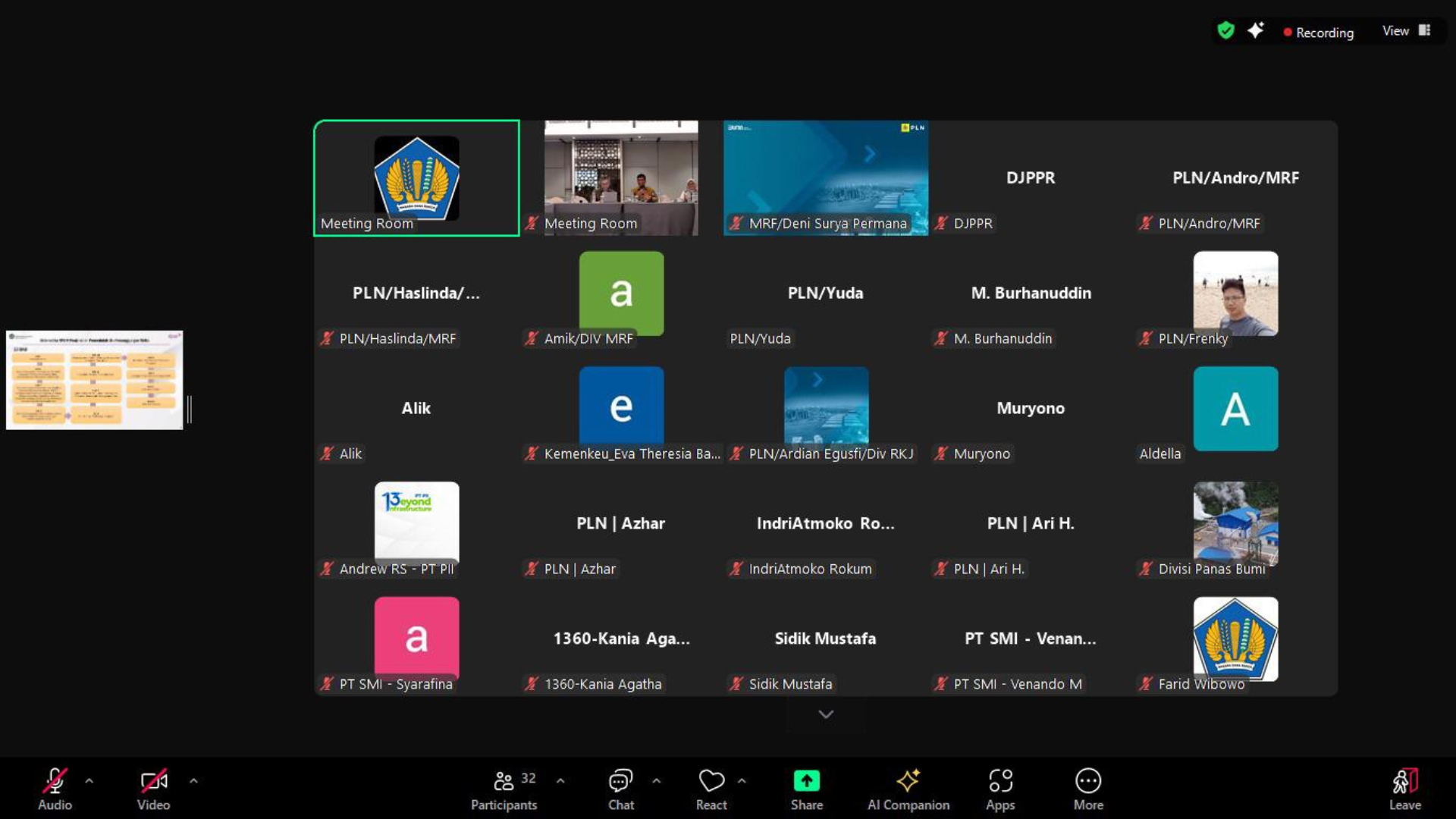Screen dimensions: 1456x819
Task: Select the Meeting Room camera video tile
Action: [x=621, y=178]
